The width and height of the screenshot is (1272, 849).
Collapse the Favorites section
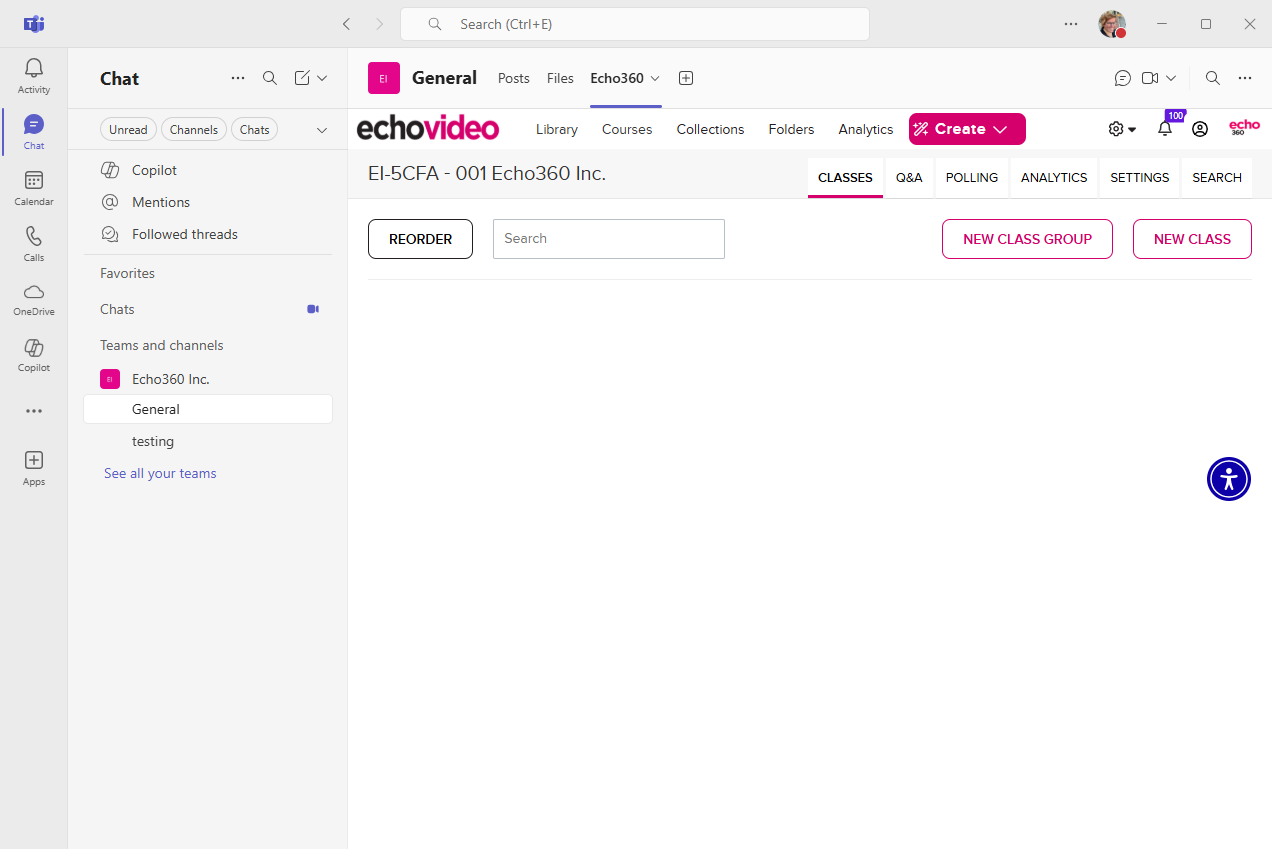point(127,273)
